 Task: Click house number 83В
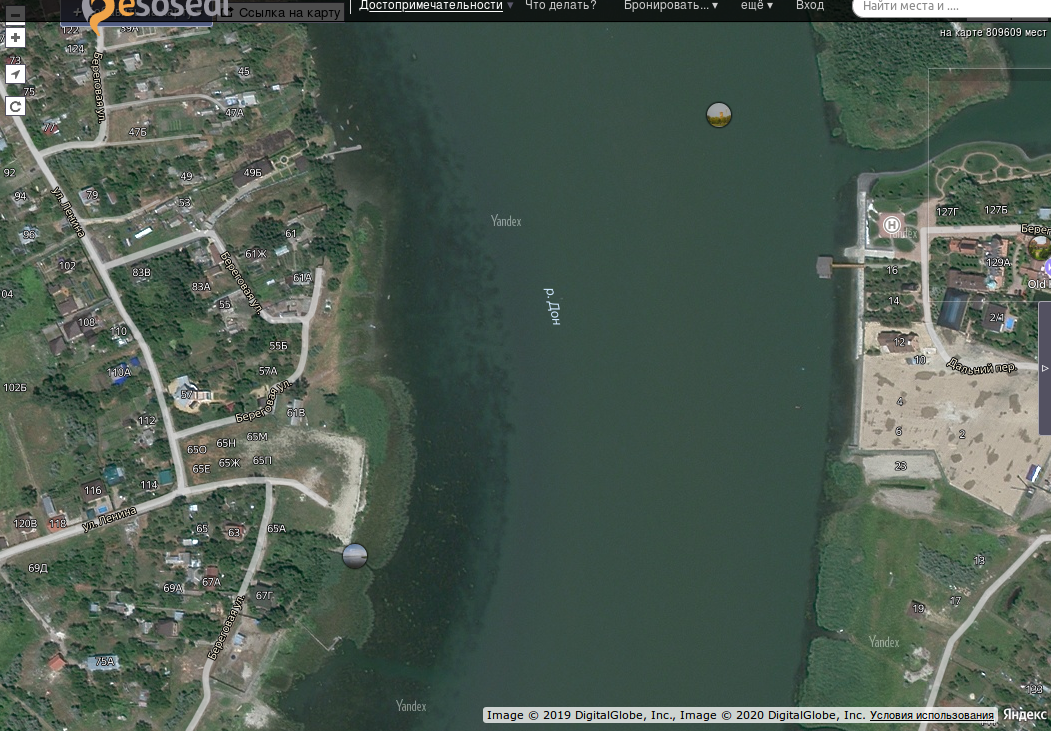pyautogui.click(x=141, y=272)
